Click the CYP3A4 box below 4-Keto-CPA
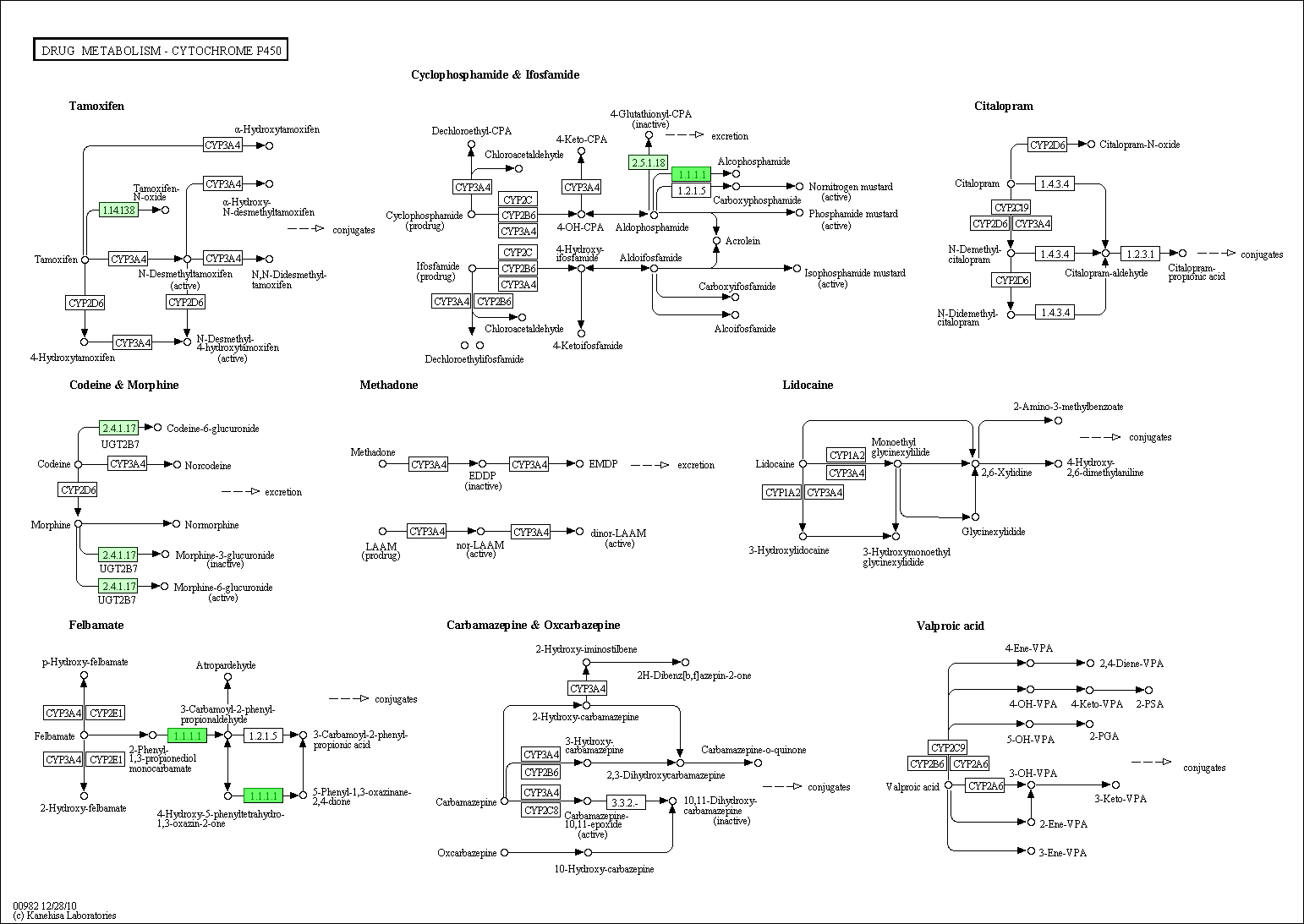1304x924 pixels. point(582,187)
